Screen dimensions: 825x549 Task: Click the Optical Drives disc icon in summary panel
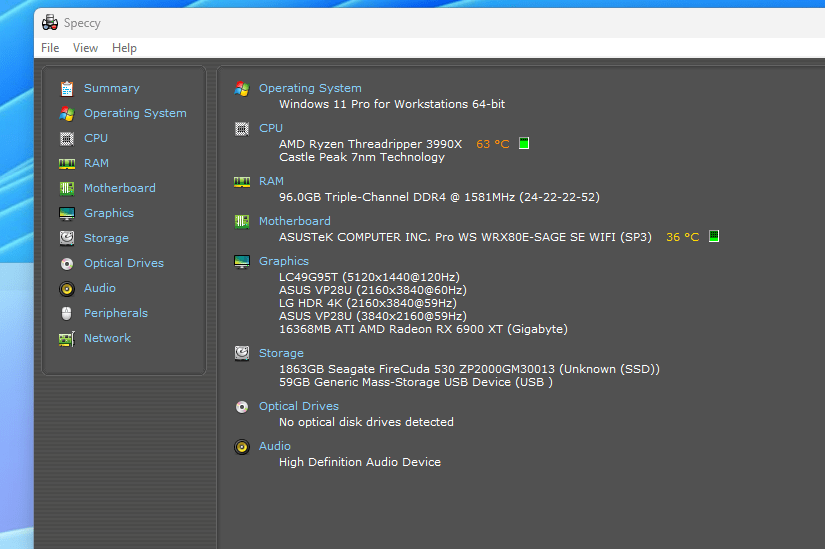[242, 407]
